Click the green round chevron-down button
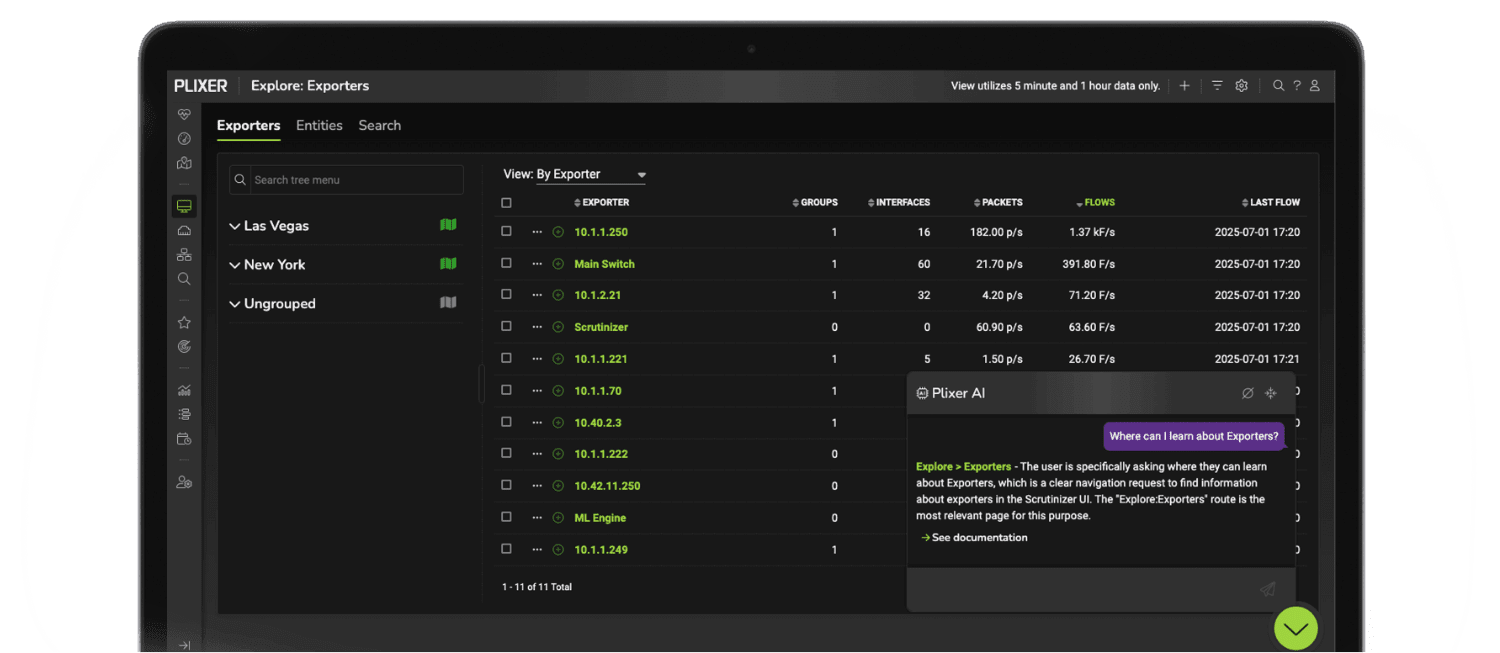 click(x=1296, y=629)
